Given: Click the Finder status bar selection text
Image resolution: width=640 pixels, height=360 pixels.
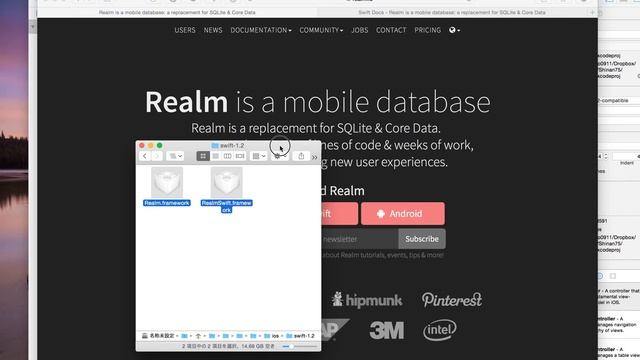Looking at the screenshot, I should tap(228, 347).
